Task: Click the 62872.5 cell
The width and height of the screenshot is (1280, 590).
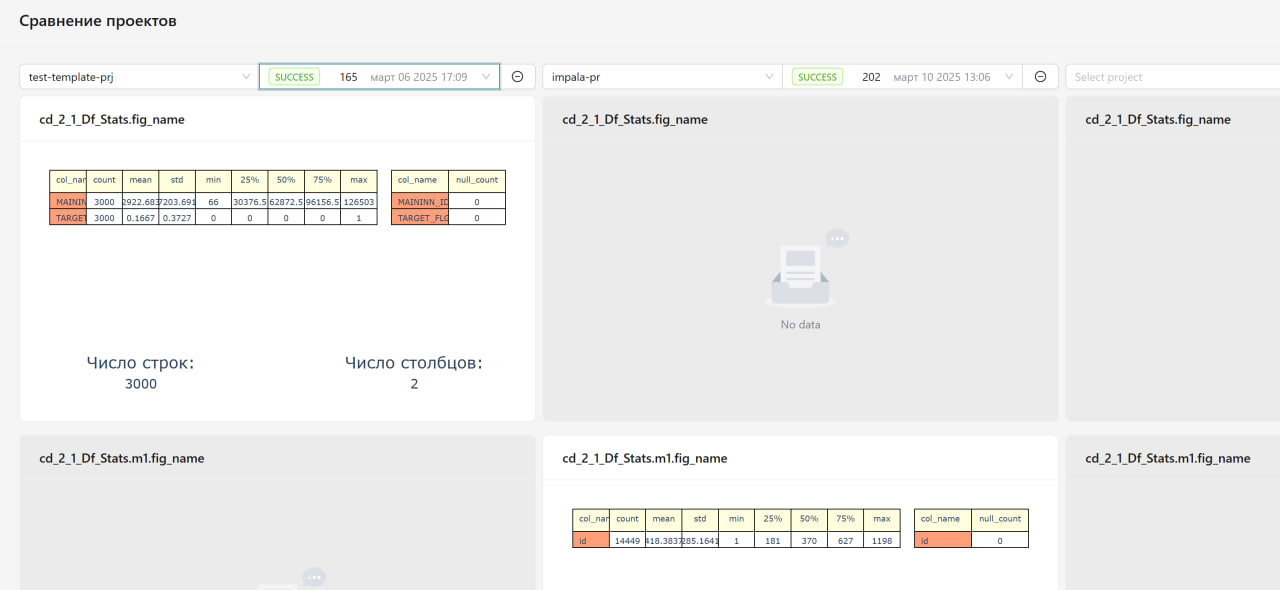Action: tap(286, 201)
